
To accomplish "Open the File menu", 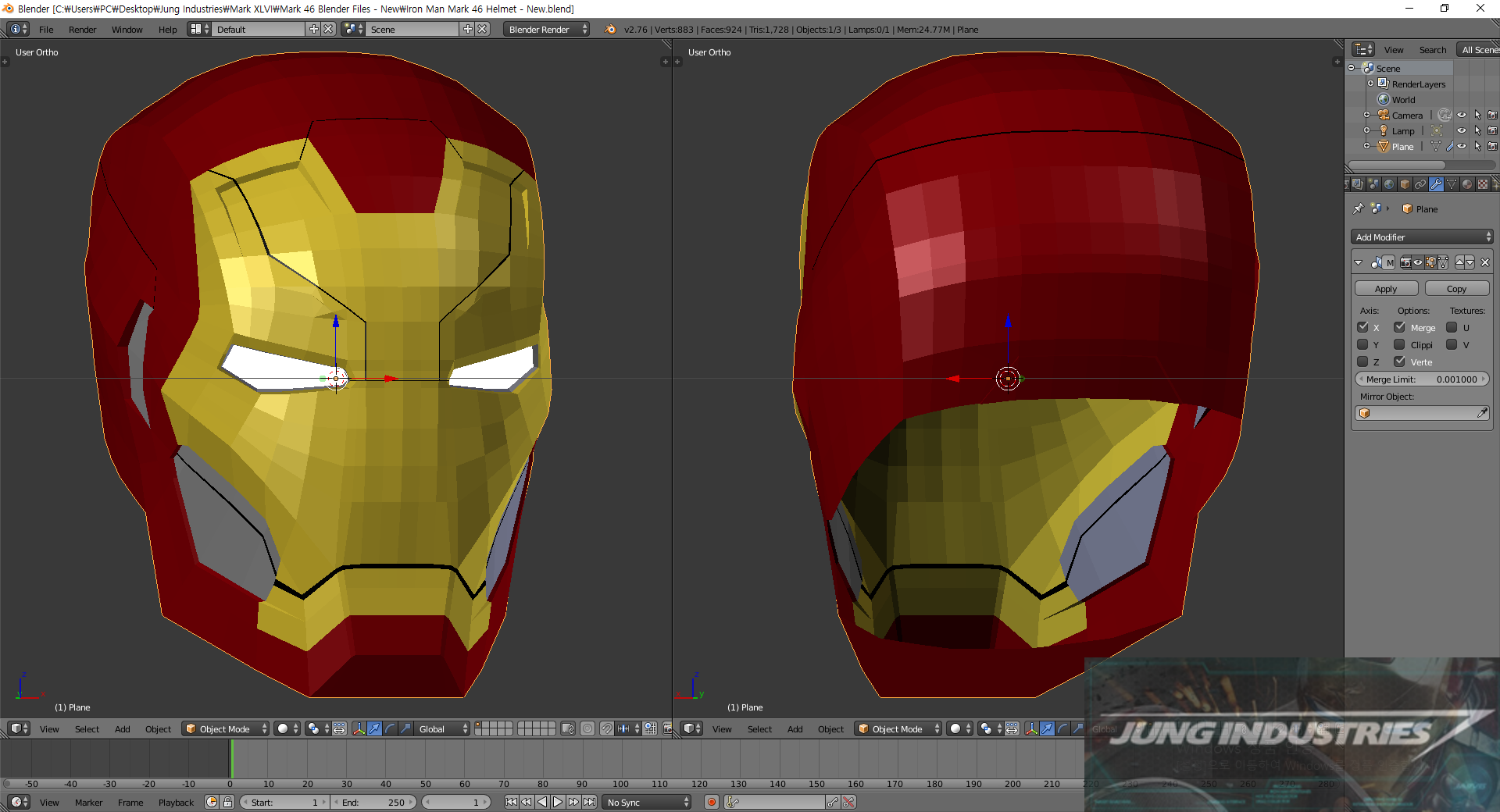I will (x=46, y=29).
